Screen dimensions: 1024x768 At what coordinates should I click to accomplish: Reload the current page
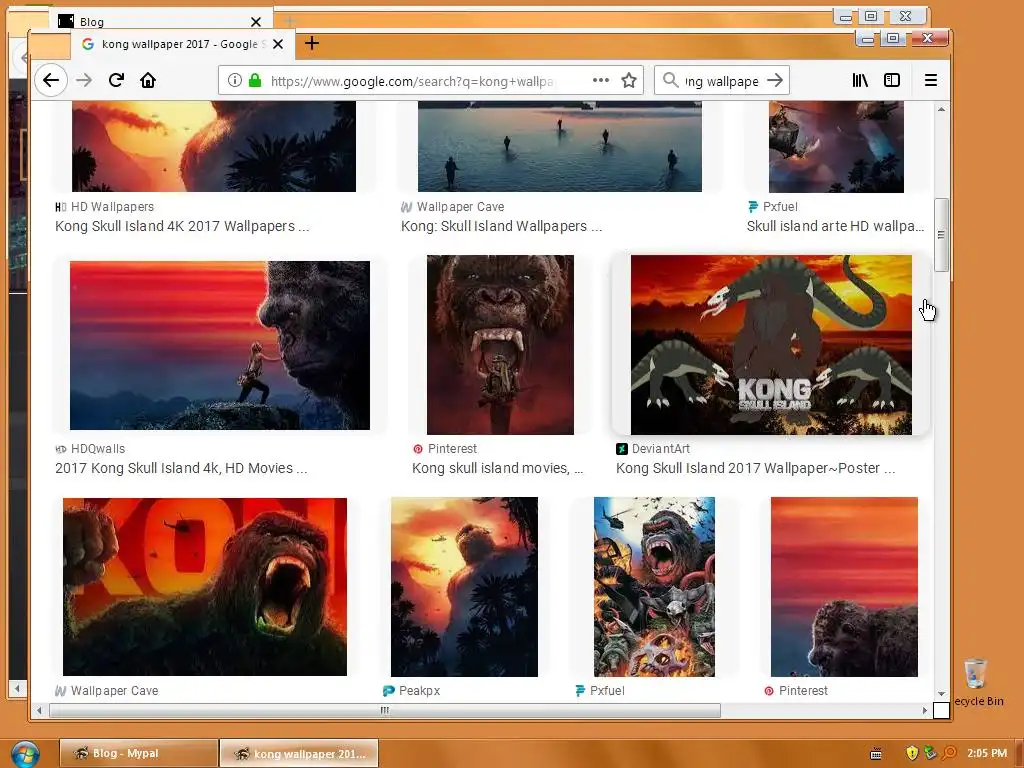[116, 80]
